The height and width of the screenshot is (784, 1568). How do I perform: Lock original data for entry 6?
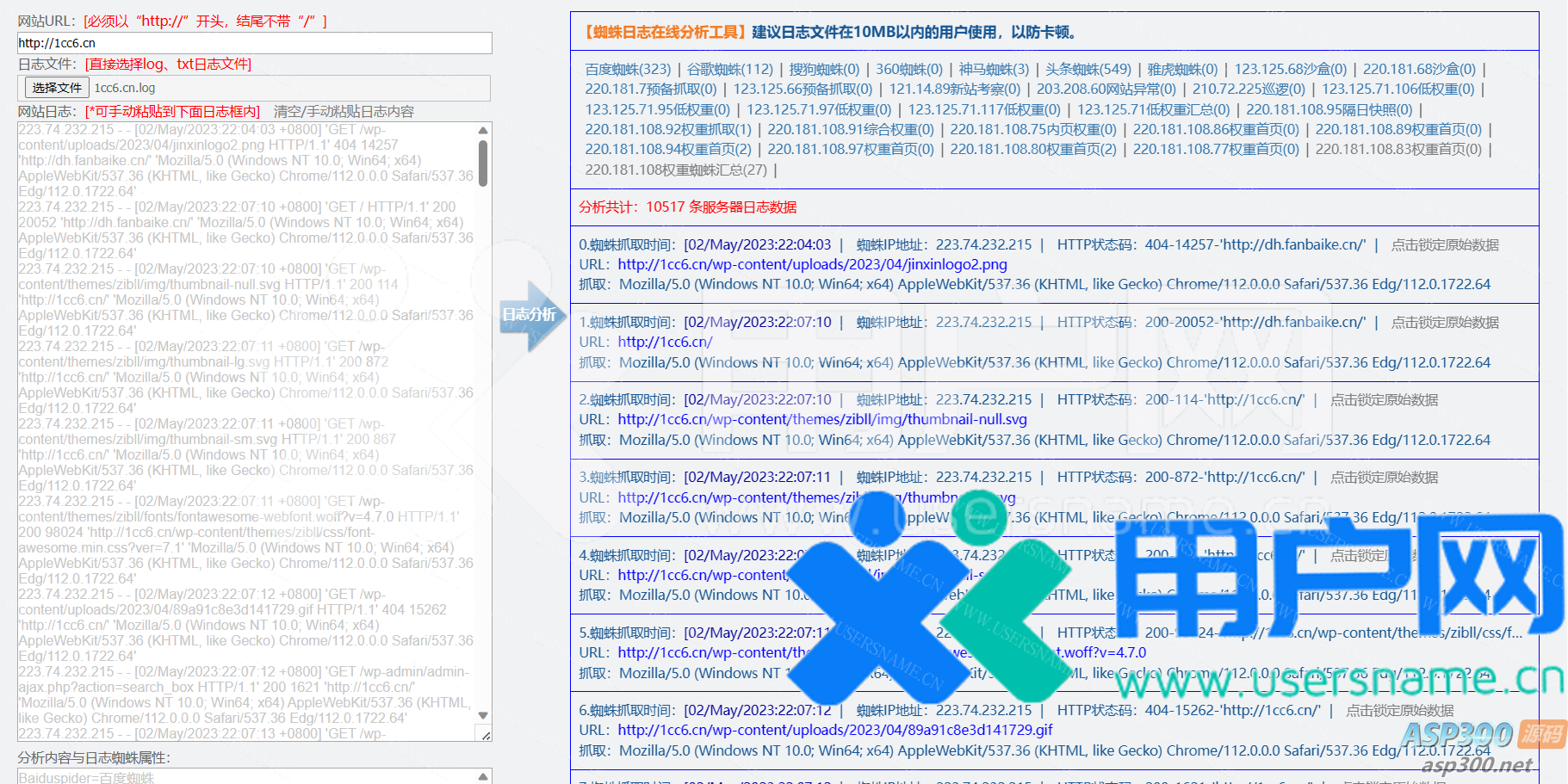tap(1399, 710)
